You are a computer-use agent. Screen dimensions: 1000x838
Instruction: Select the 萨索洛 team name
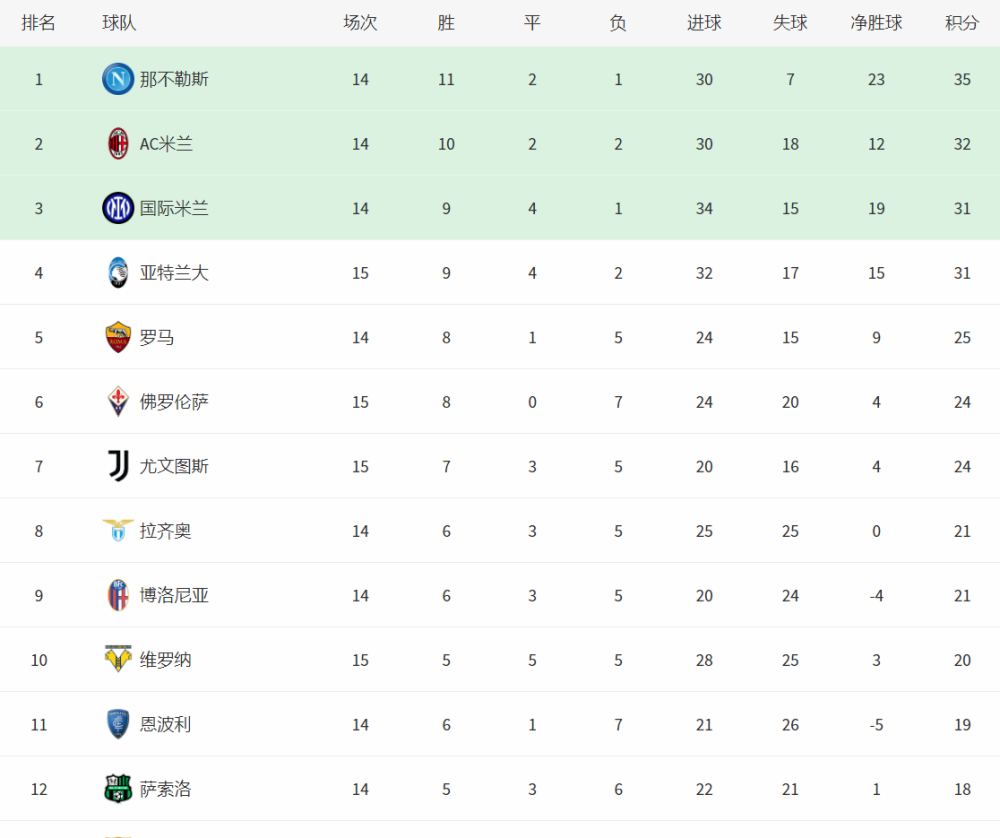click(165, 789)
